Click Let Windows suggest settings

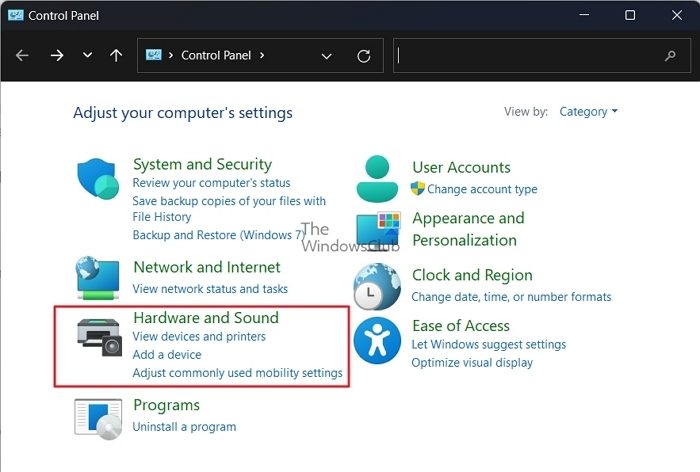pyautogui.click(x=488, y=344)
